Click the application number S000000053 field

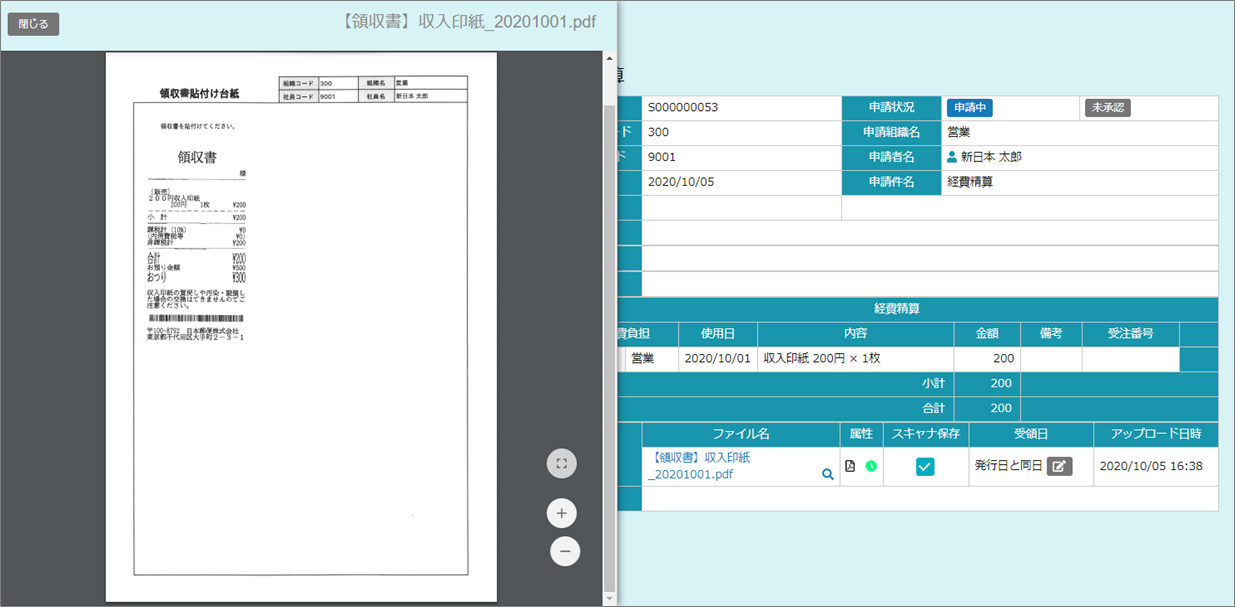pos(740,108)
